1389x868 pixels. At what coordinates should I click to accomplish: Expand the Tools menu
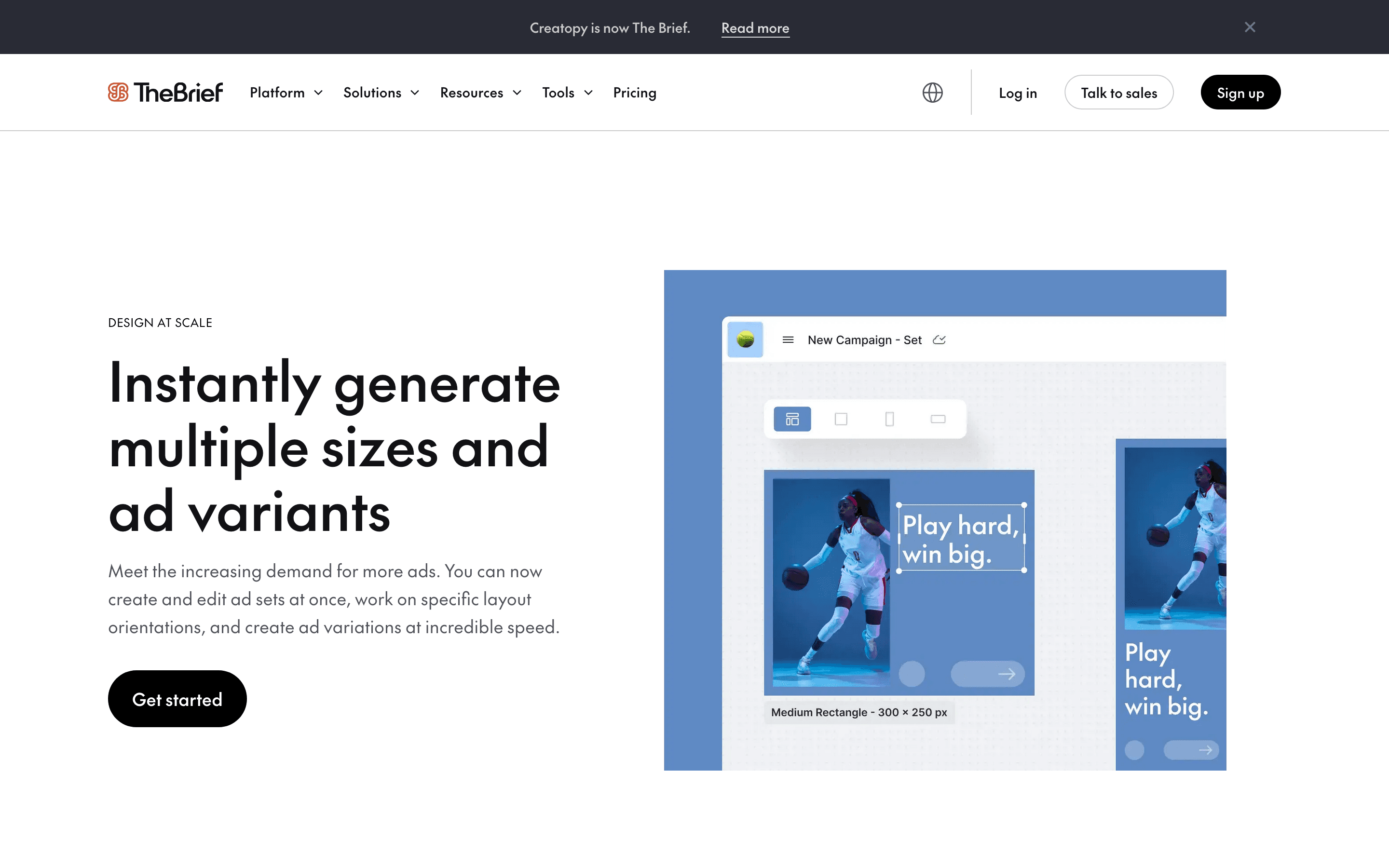[567, 93]
